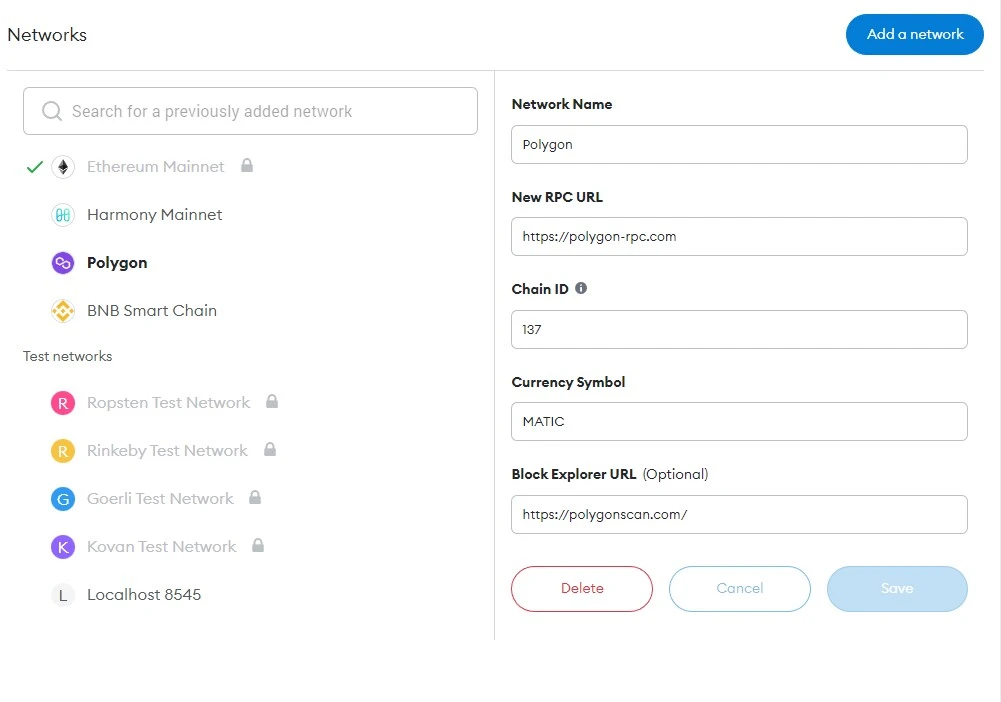Image resolution: width=1001 pixels, height=702 pixels.
Task: Click the lock icon beside Ethereum Mainnet
Action: click(x=247, y=166)
